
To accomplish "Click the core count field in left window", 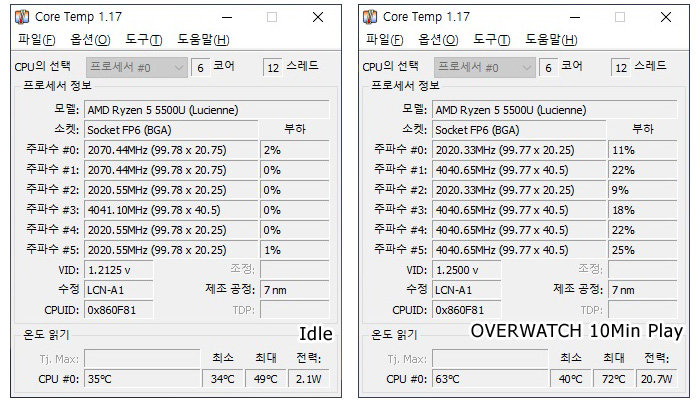I will [x=200, y=67].
